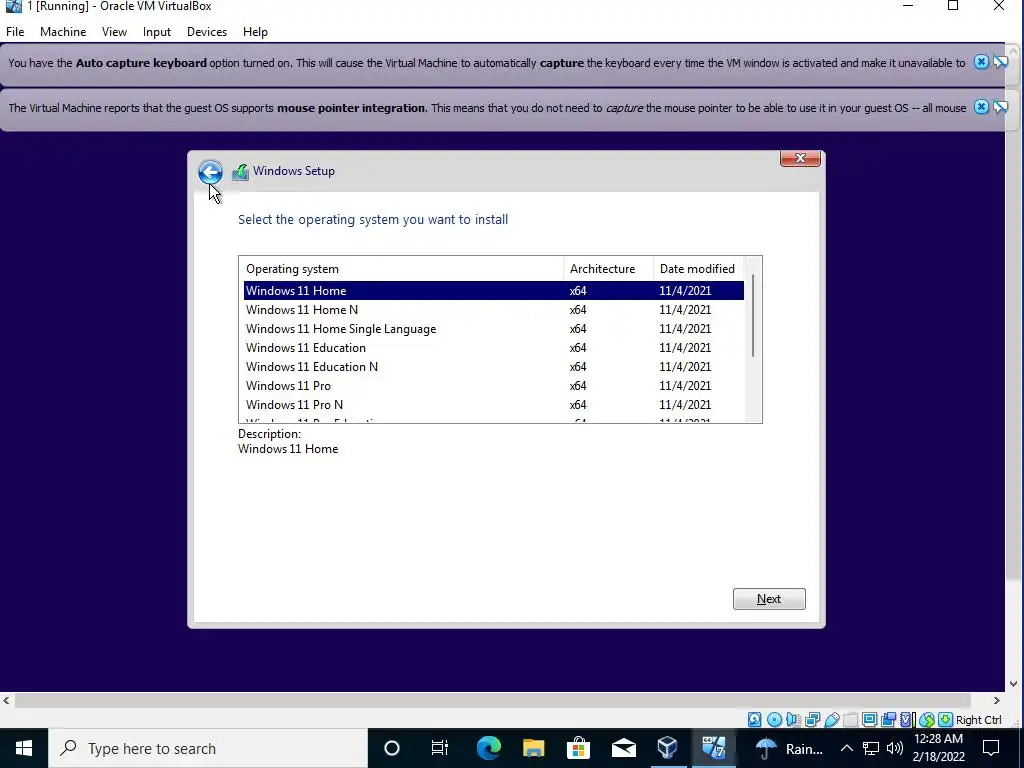Click the Architecture column header
The image size is (1024, 768).
(x=609, y=268)
